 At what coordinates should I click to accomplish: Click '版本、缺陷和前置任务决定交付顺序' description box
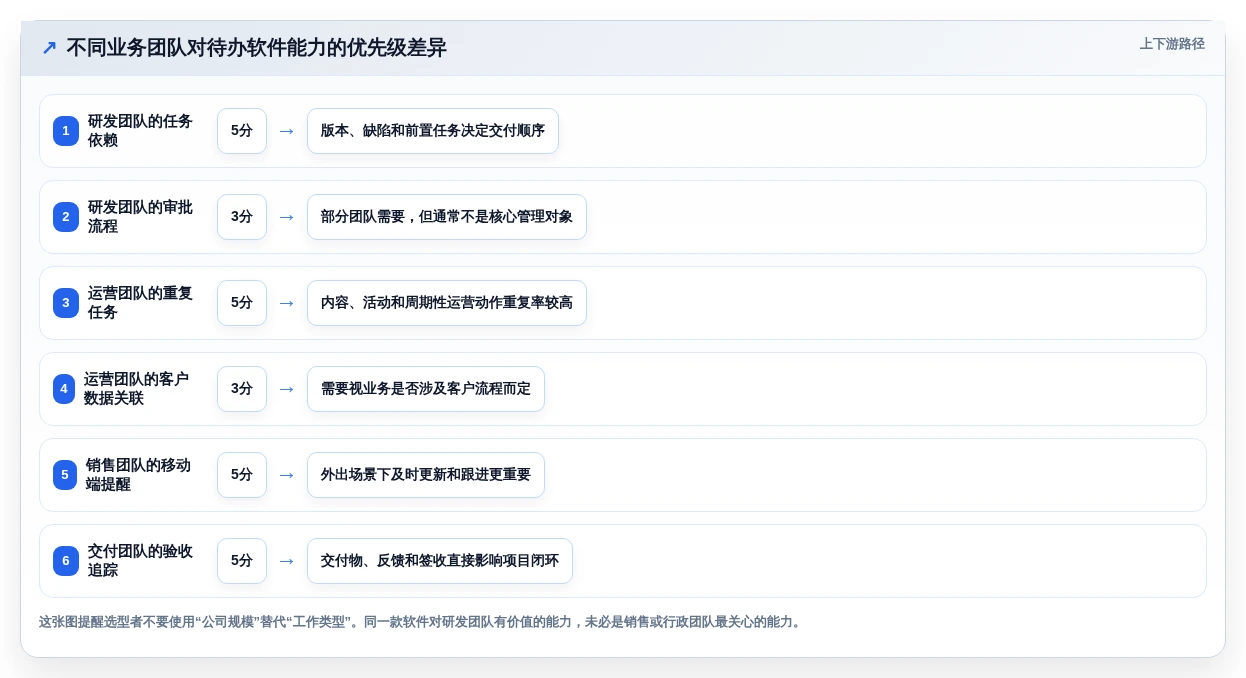pos(433,131)
